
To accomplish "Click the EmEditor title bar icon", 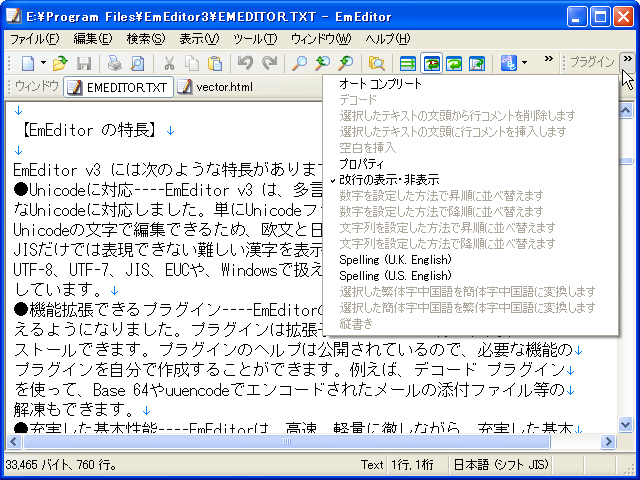I will point(14,16).
